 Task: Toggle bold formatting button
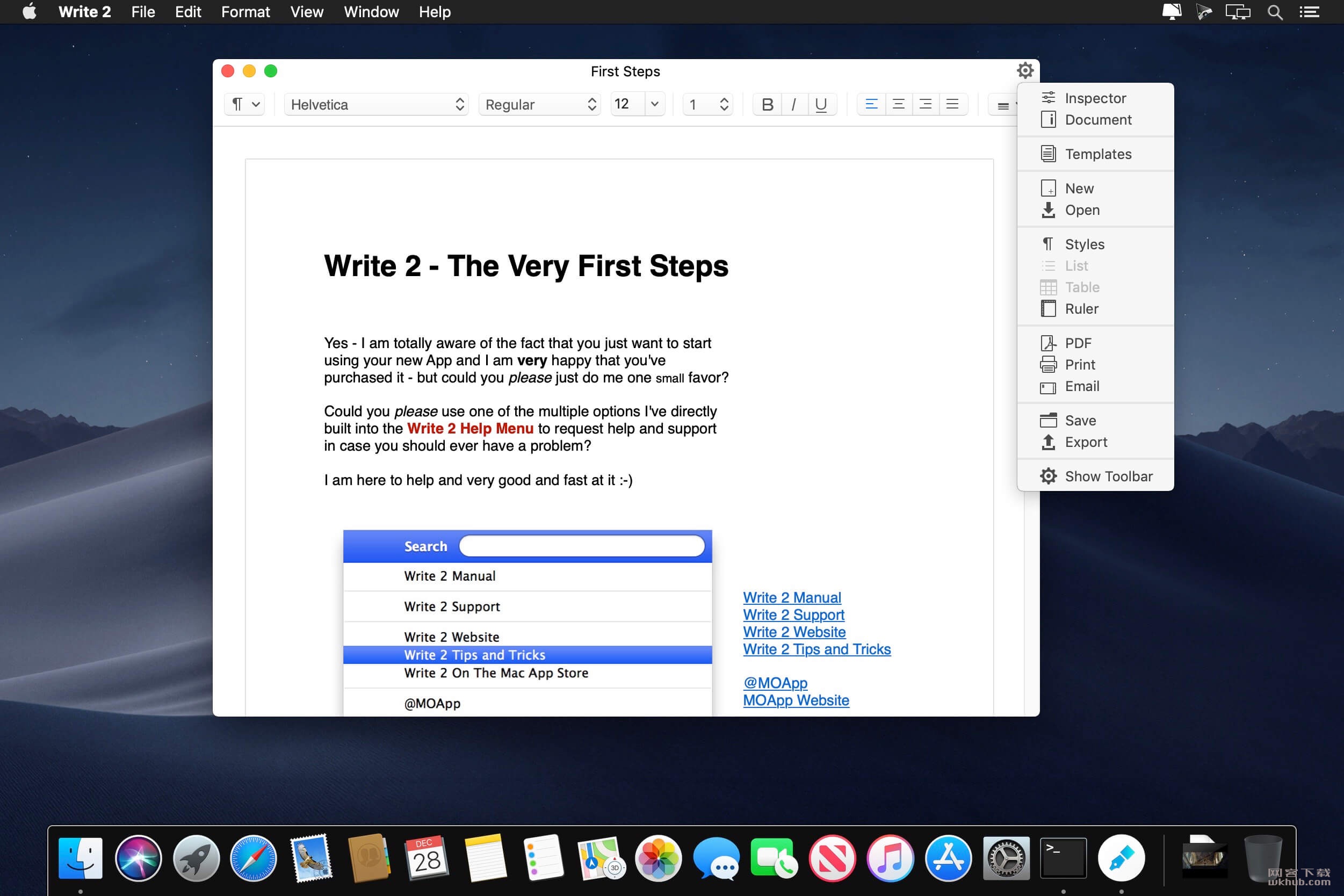(x=767, y=105)
